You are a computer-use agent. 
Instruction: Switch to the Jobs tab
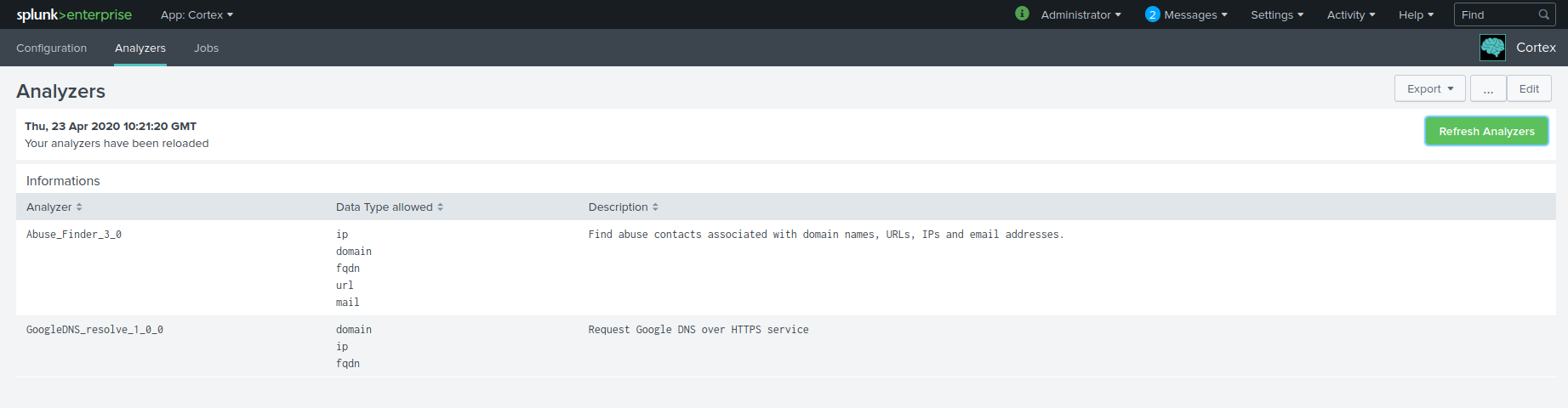point(206,48)
